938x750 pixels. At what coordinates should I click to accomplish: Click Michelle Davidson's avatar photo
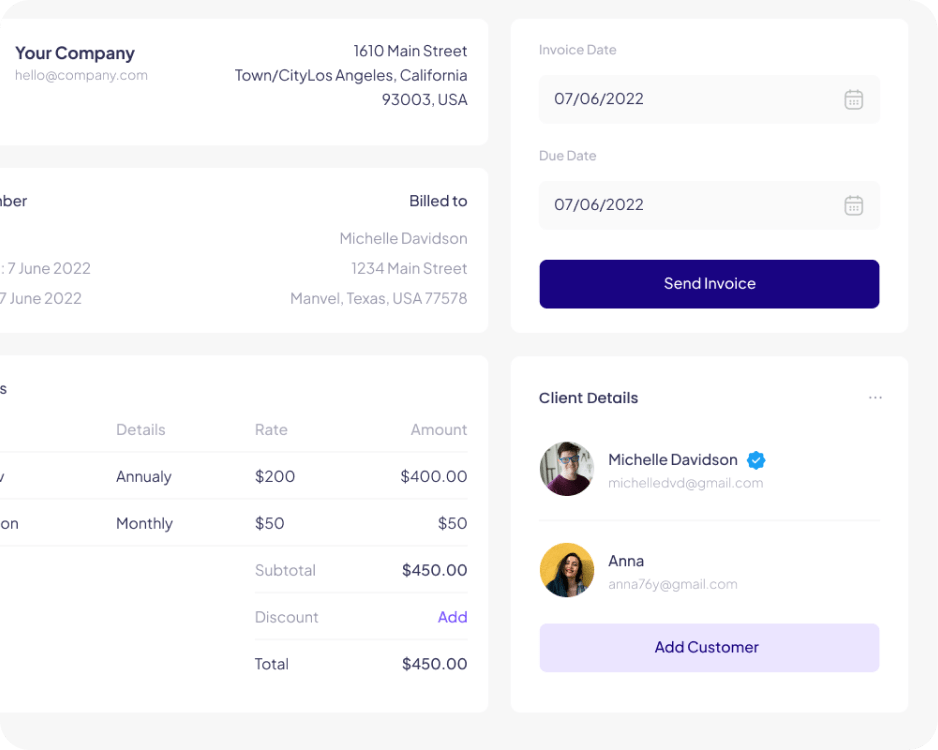(x=567, y=469)
